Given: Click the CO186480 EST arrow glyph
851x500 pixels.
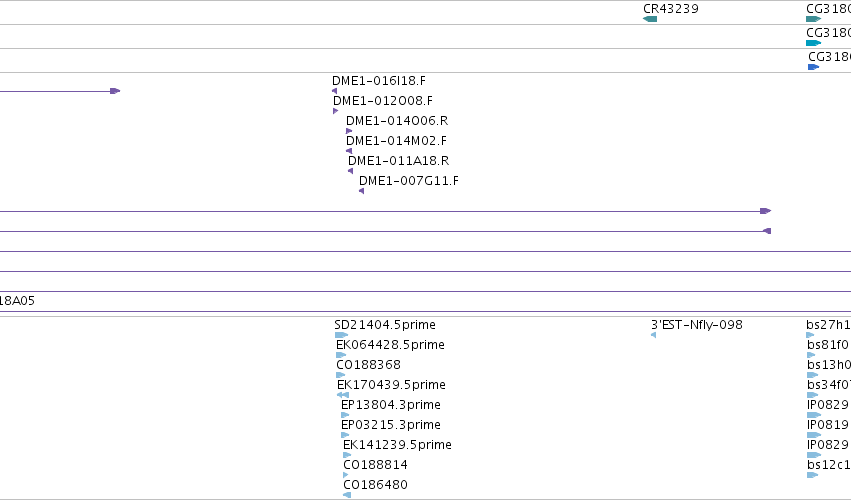Looking at the screenshot, I should coord(347,495).
